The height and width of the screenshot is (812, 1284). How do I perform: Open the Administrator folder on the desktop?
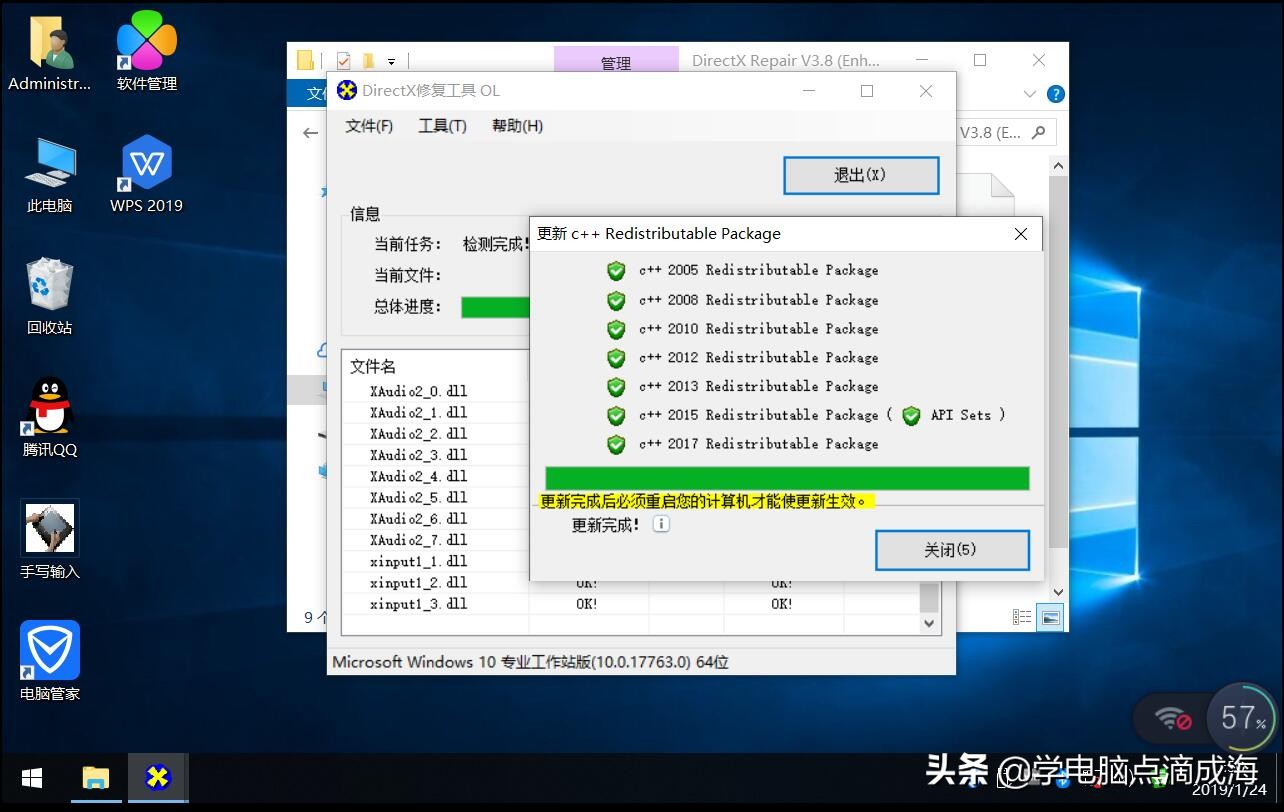click(49, 52)
